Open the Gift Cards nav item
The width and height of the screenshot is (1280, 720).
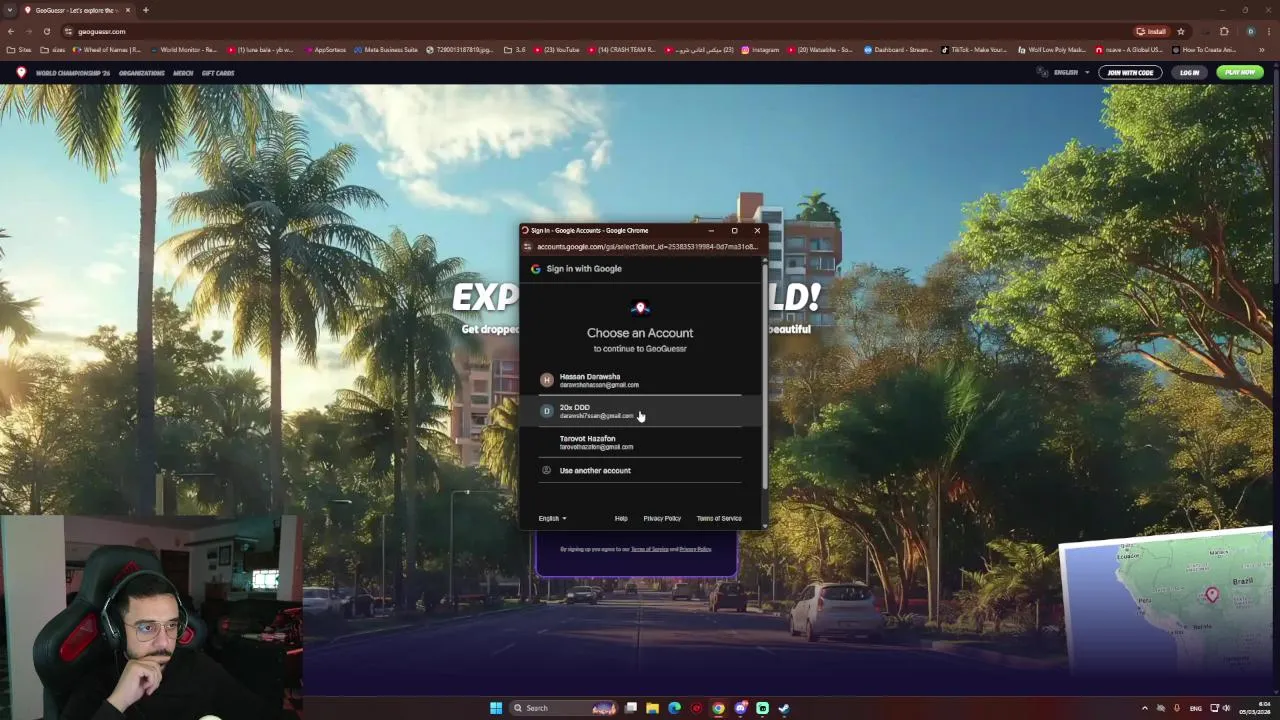pos(218,73)
